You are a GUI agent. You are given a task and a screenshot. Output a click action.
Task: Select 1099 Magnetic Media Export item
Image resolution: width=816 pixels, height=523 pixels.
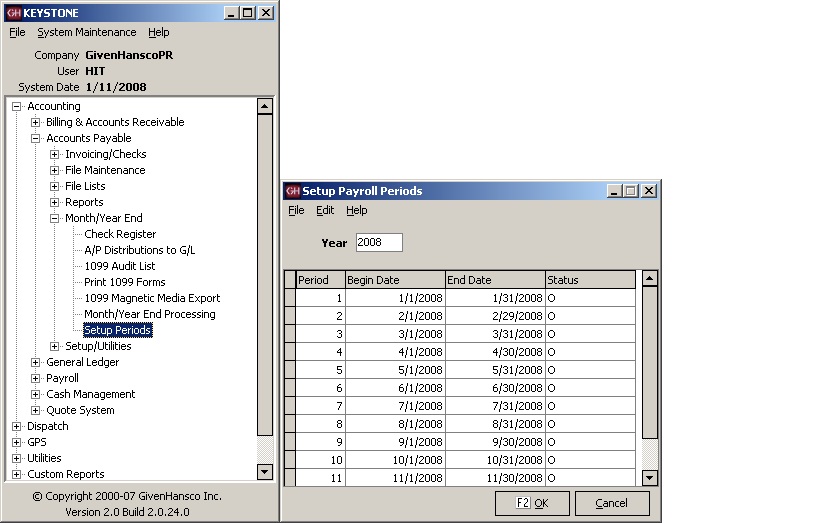coord(152,298)
